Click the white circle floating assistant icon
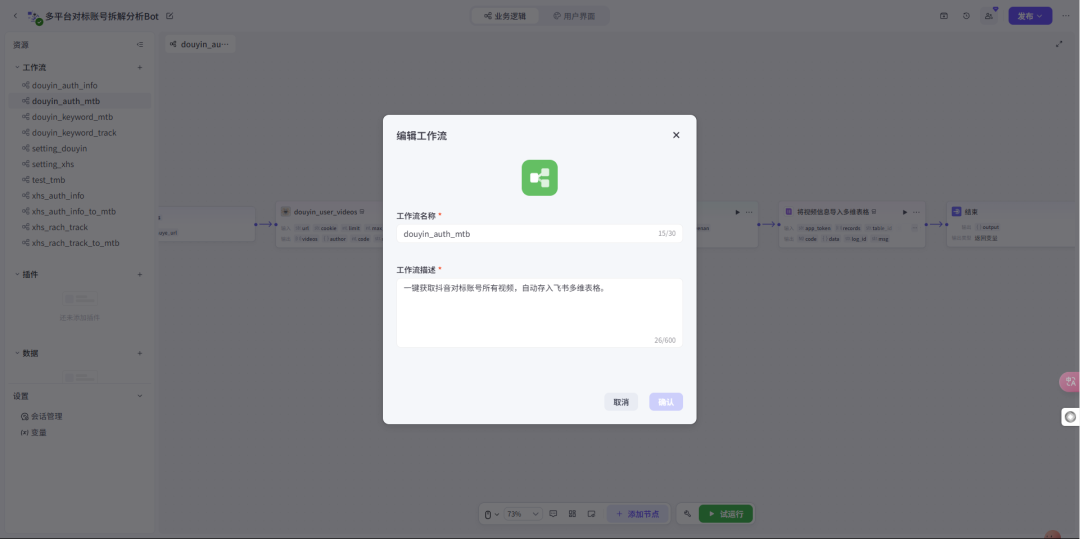Viewport: 1080px width, 539px height. click(x=1070, y=416)
